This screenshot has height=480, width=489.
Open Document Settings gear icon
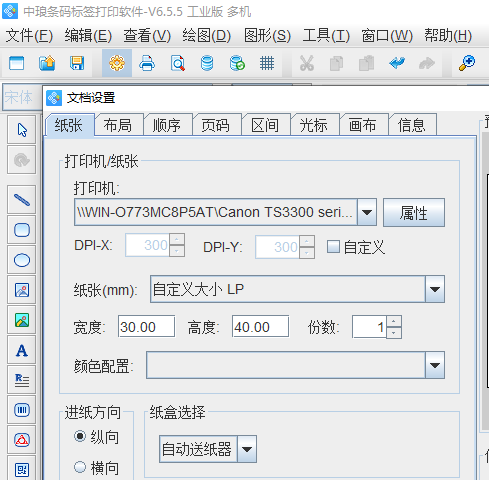click(117, 63)
